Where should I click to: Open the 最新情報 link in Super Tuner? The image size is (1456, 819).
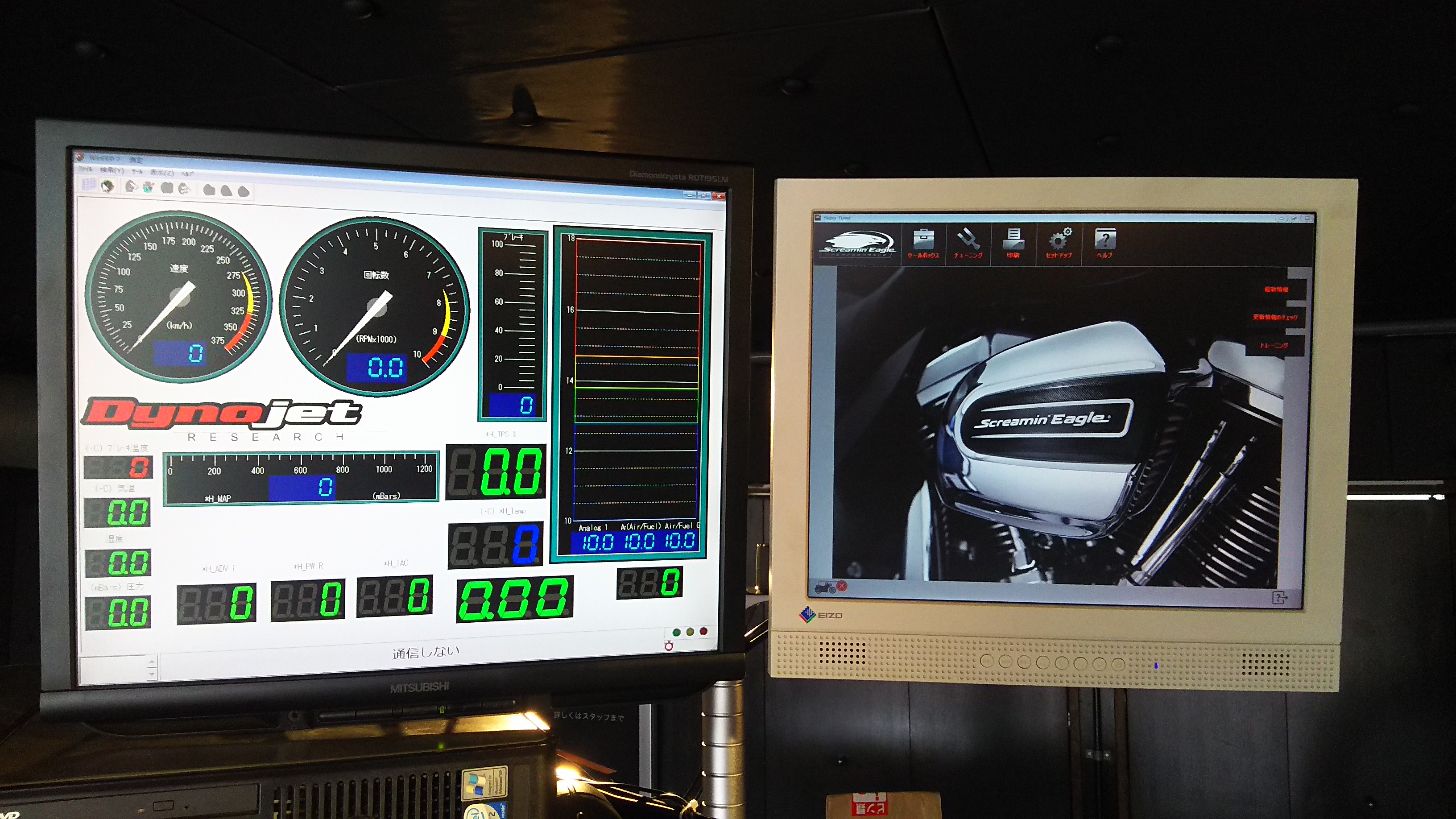pos(1276,290)
